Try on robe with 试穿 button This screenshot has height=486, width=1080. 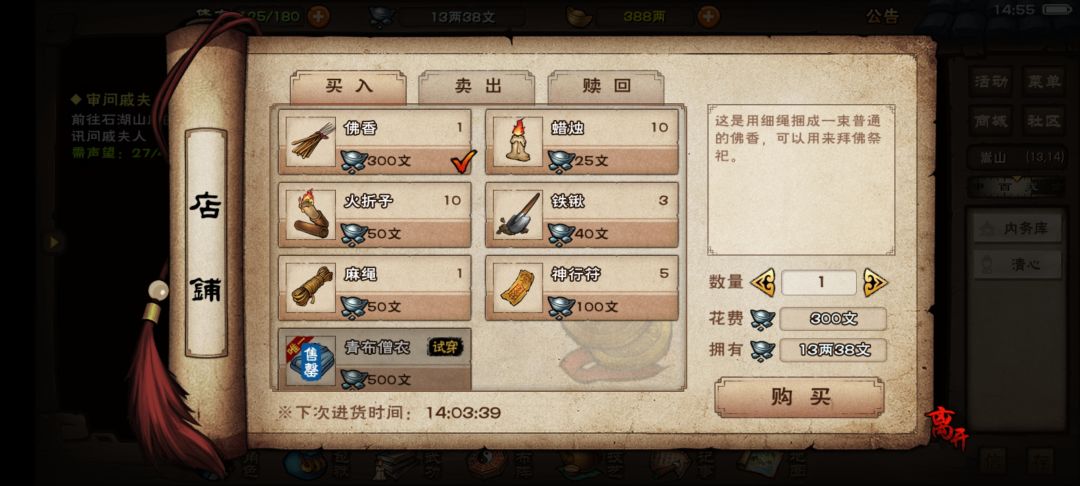coord(445,347)
